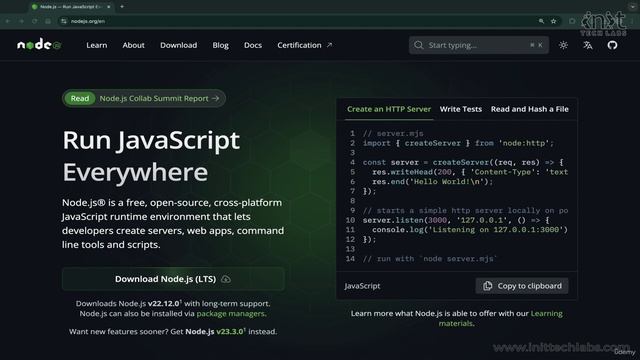Bookmark the page with the star icon
The height and width of the screenshot is (360, 640).
(x=553, y=21)
